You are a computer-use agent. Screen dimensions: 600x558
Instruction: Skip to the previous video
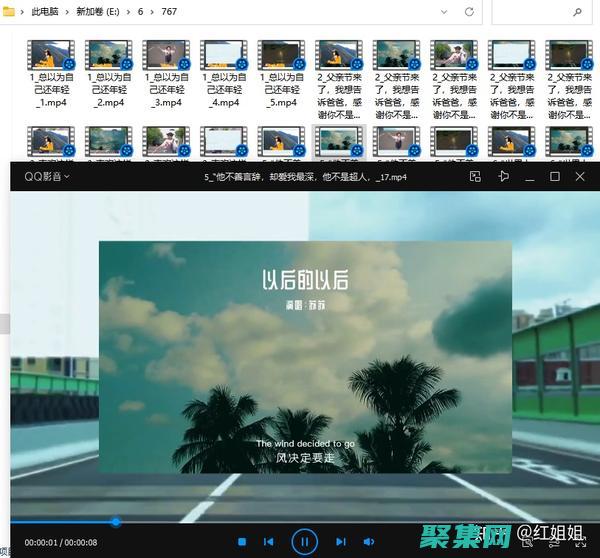click(268, 542)
